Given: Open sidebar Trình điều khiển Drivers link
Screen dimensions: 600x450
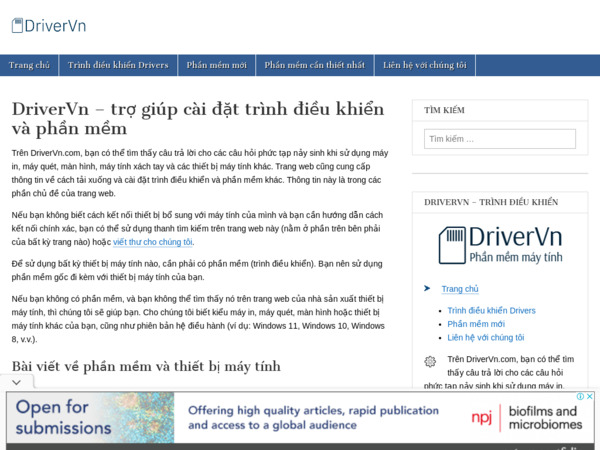Looking at the screenshot, I should 491,310.
